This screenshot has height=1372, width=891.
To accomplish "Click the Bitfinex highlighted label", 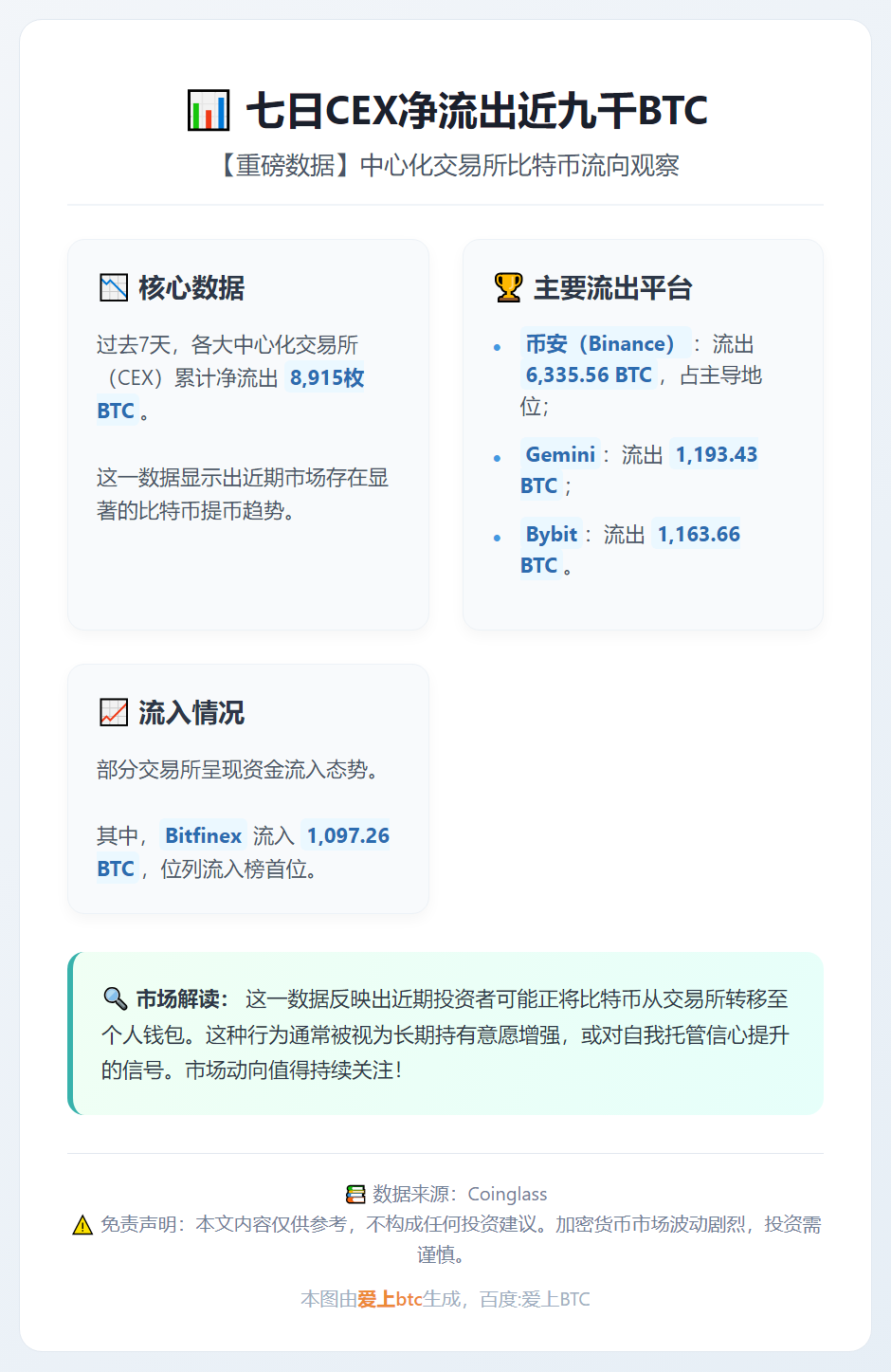I will point(204,835).
